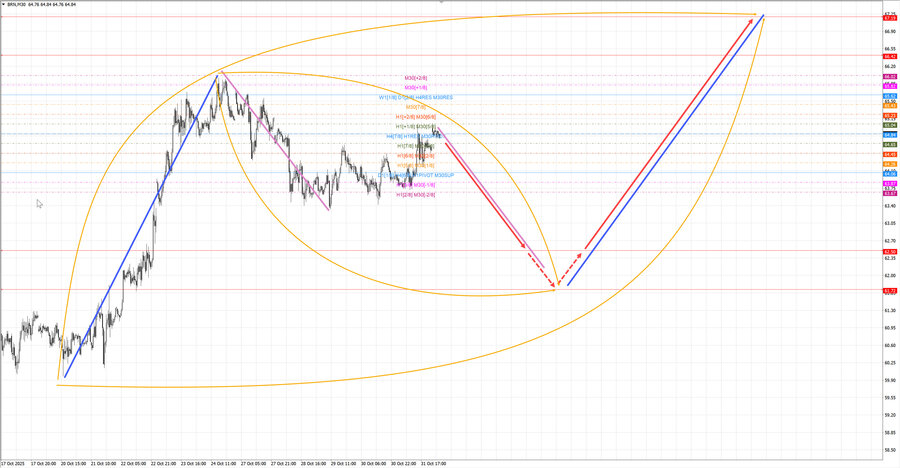900x468 pixels.
Task: Select the orange 64.26 price tag
Action: tap(890, 164)
